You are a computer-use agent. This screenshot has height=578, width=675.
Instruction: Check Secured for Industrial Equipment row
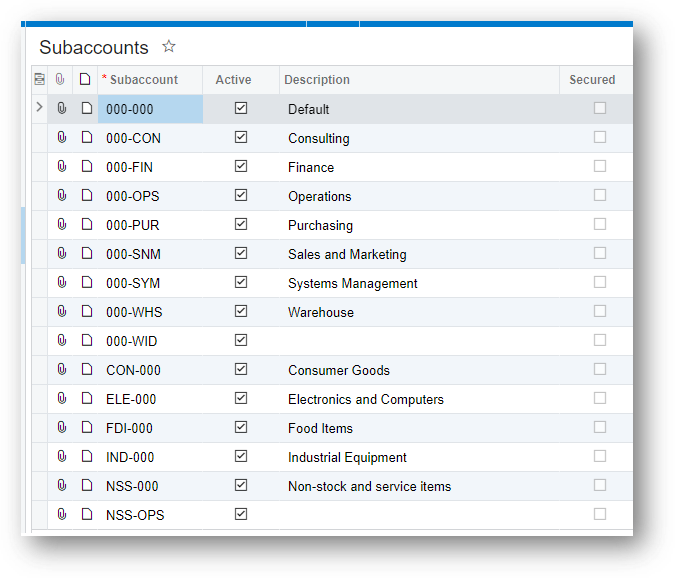tap(600, 456)
